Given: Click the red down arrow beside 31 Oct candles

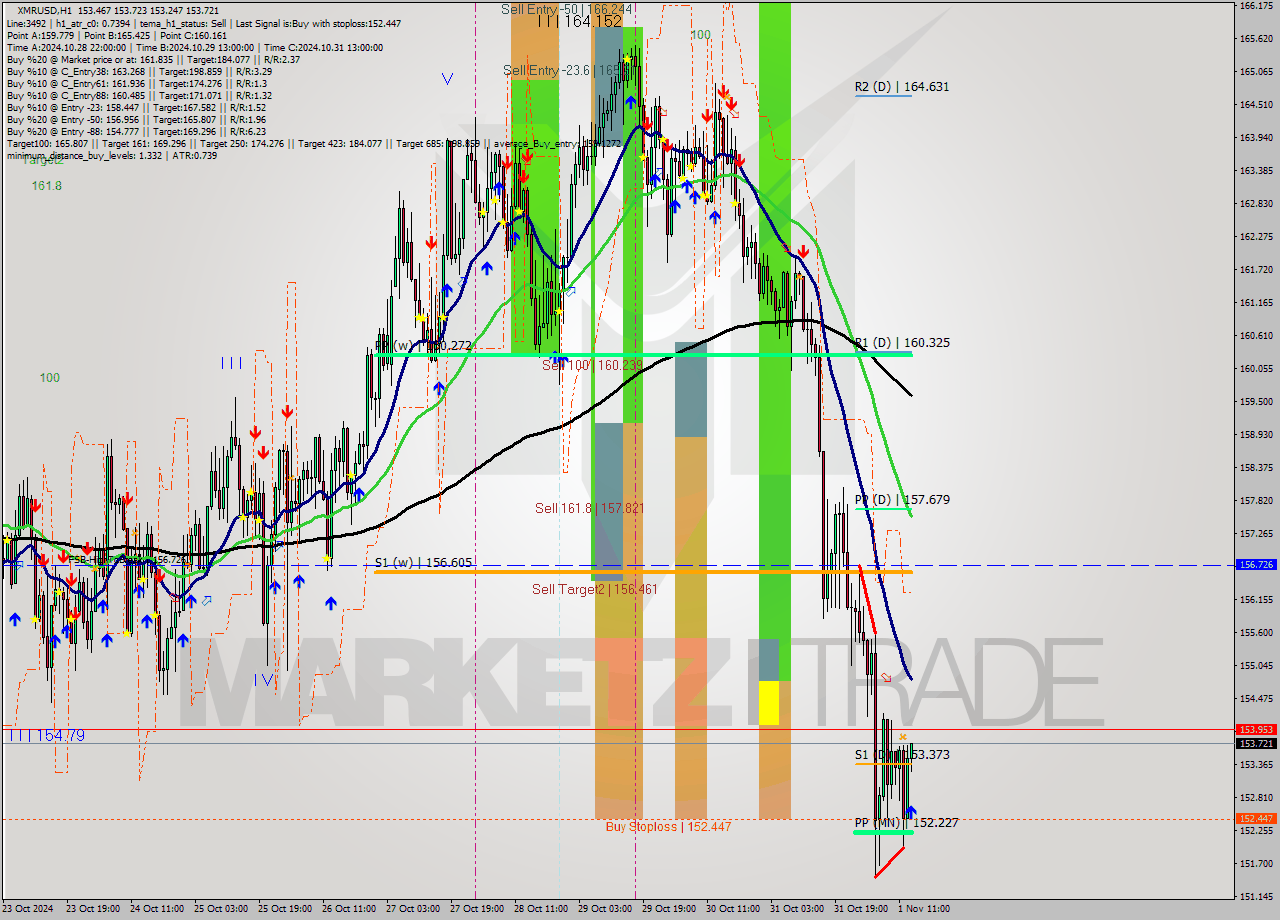Looking at the screenshot, I should click(x=802, y=252).
